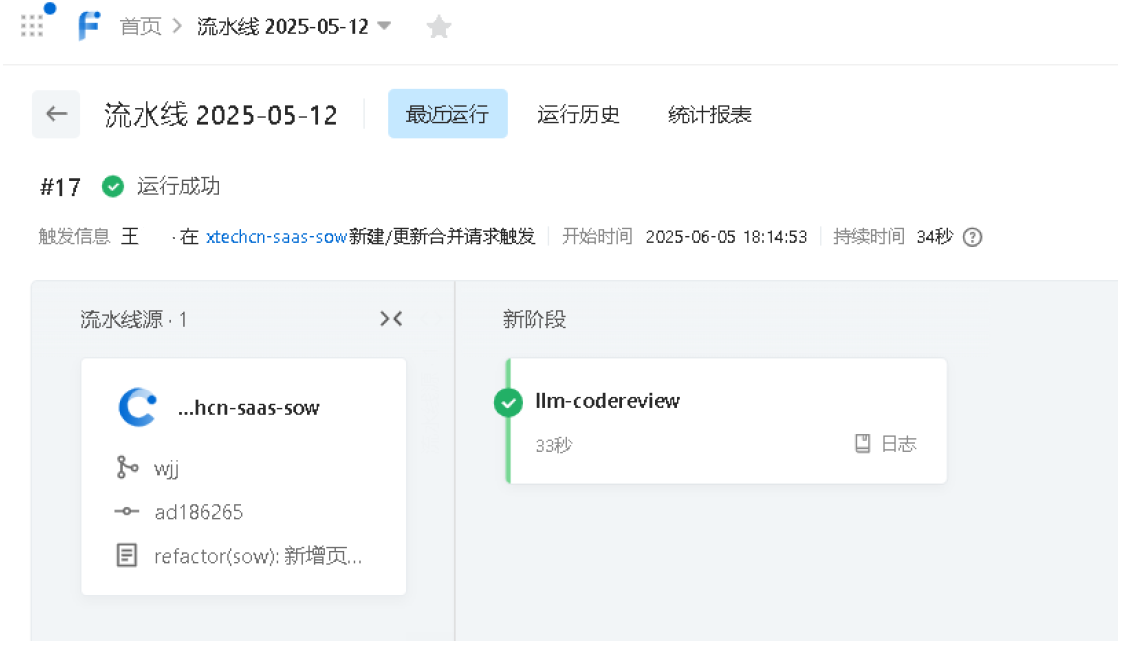Image resolution: width=1137 pixels, height=657 pixels.
Task: Click the green success icon on llm-codereview
Action: point(509,402)
